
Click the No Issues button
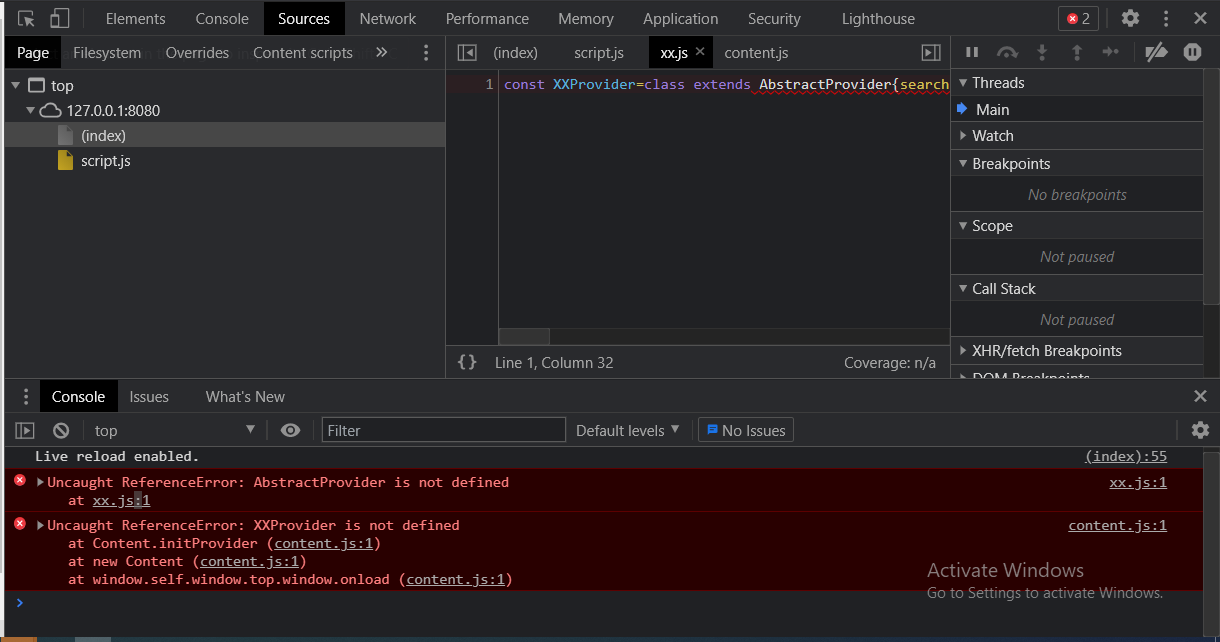click(746, 430)
